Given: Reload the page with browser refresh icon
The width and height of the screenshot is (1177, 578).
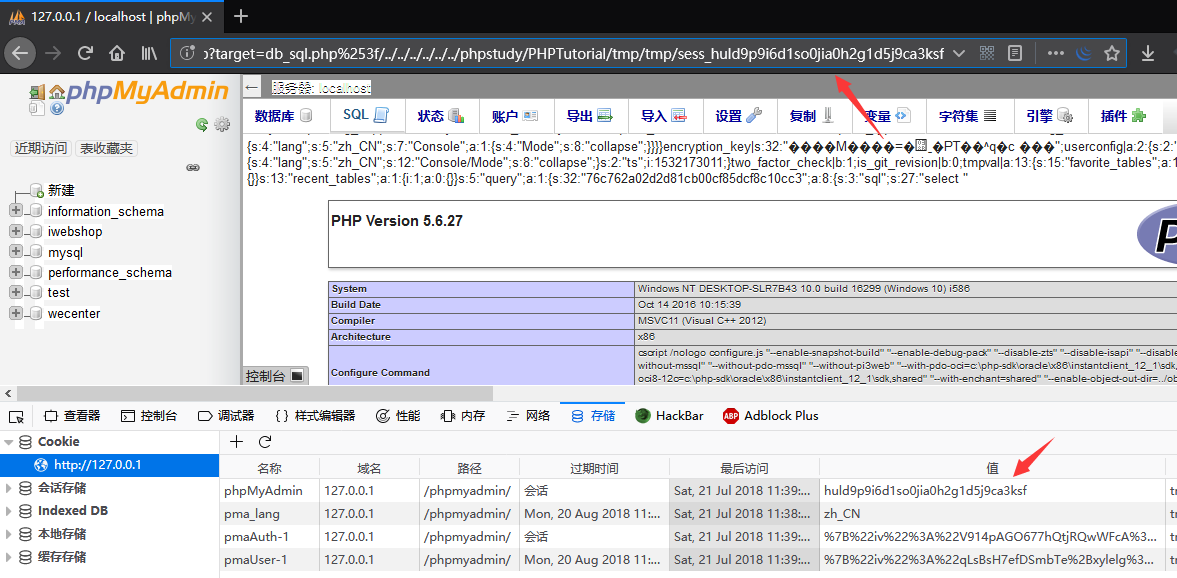Looking at the screenshot, I should (x=85, y=53).
